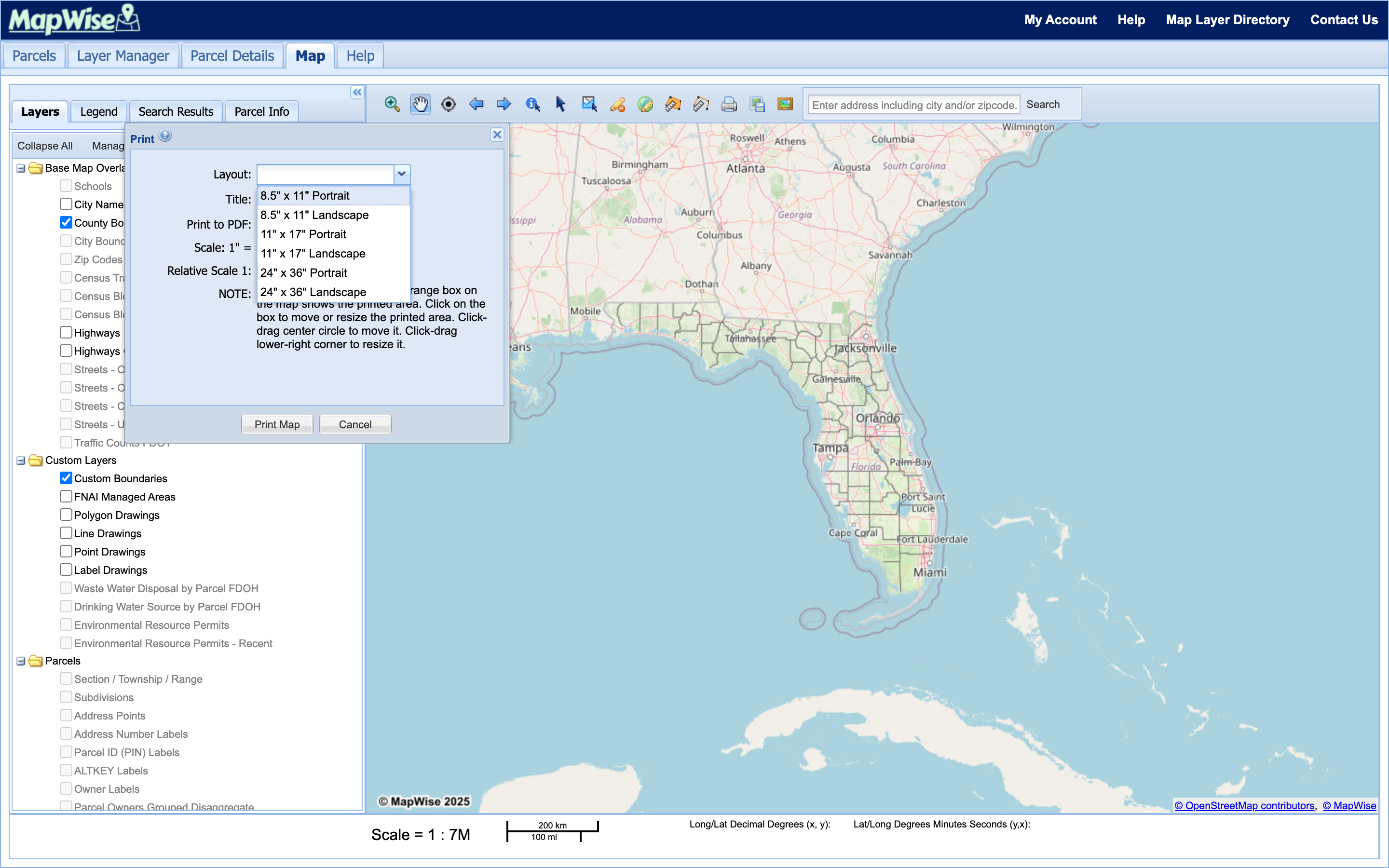Click the printer icon in toolbar
This screenshot has width=1389, height=868.
tap(729, 104)
